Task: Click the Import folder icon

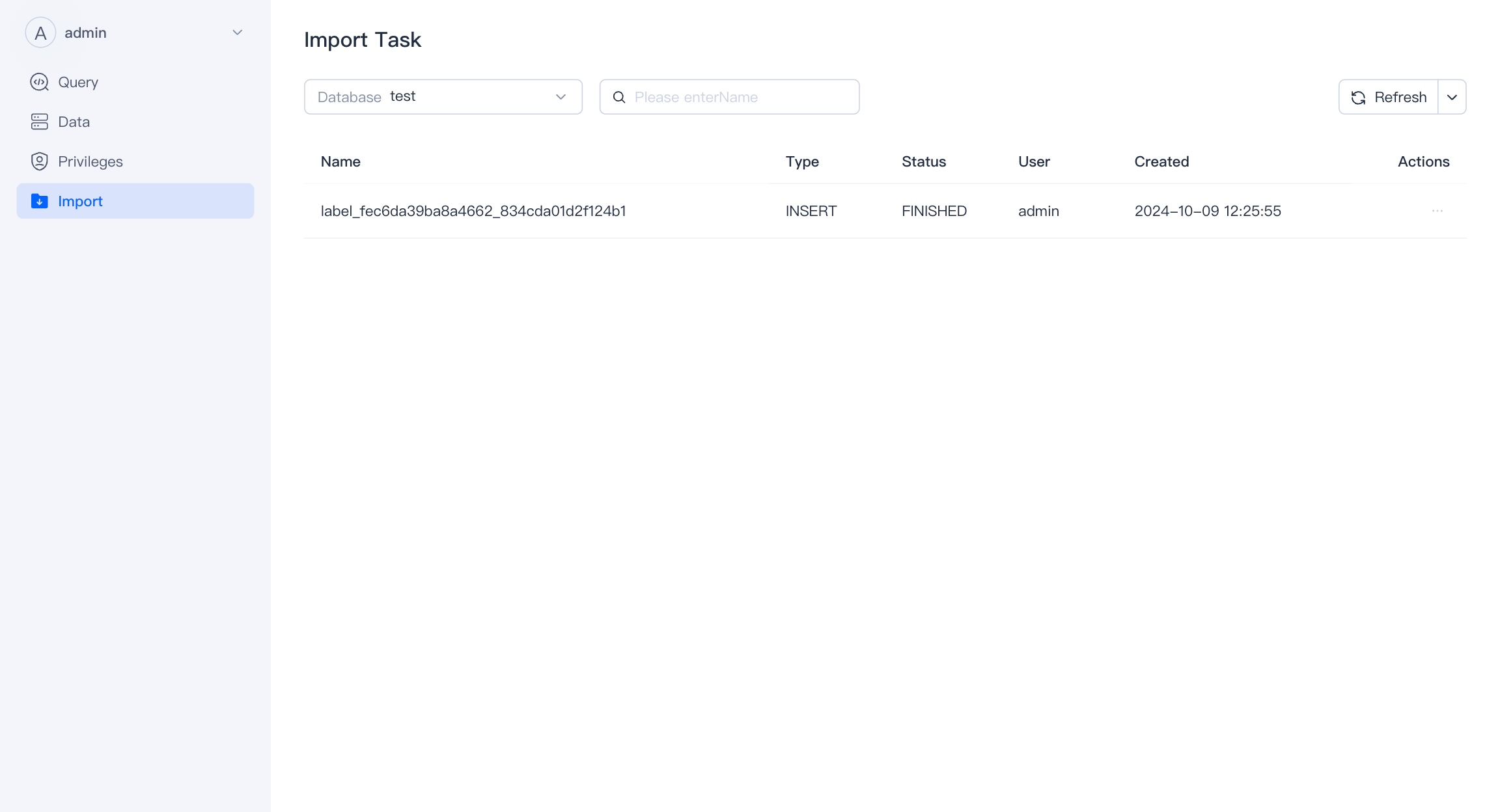Action: click(x=39, y=201)
